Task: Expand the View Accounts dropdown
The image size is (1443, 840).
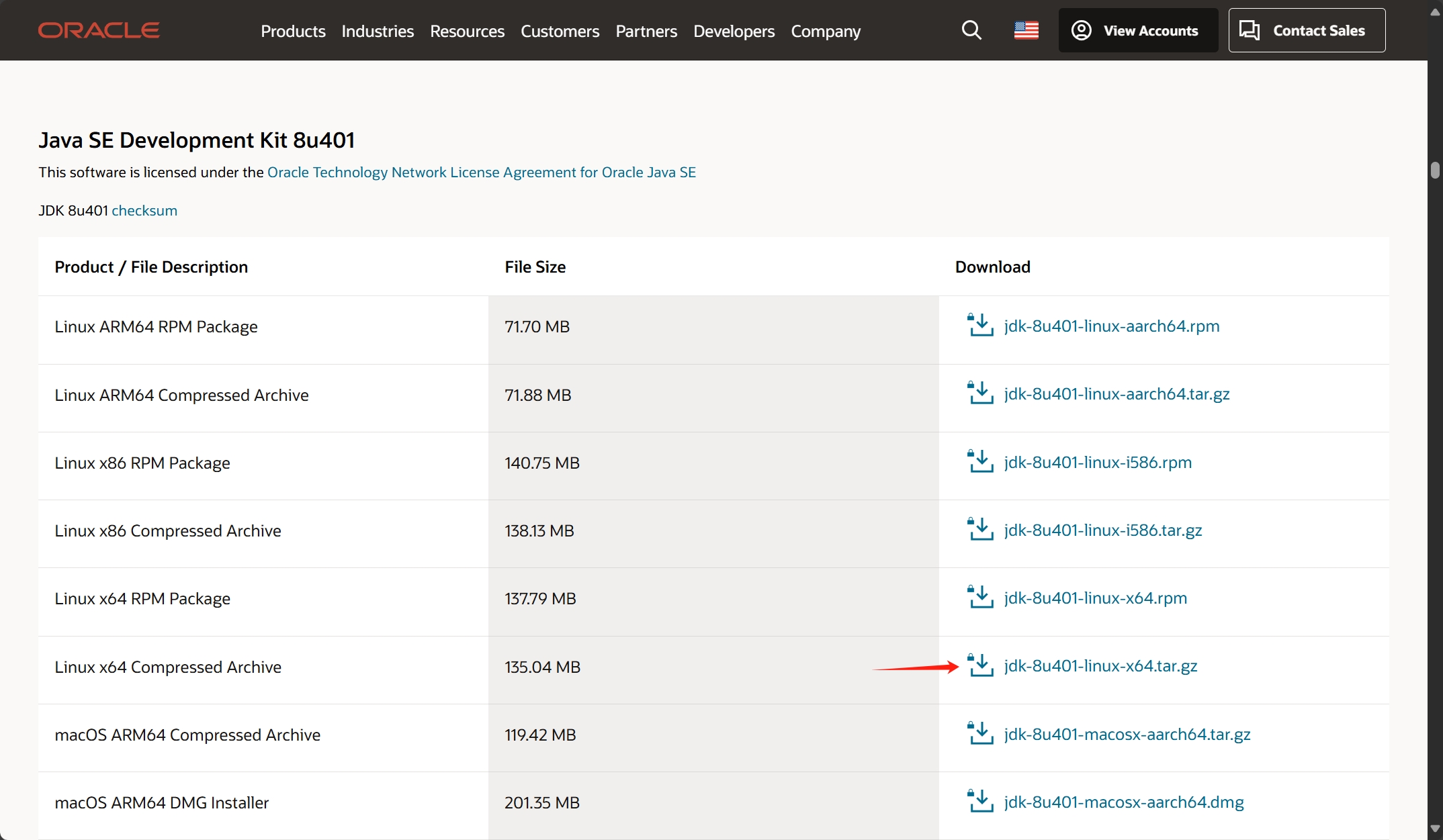Action: [x=1138, y=30]
